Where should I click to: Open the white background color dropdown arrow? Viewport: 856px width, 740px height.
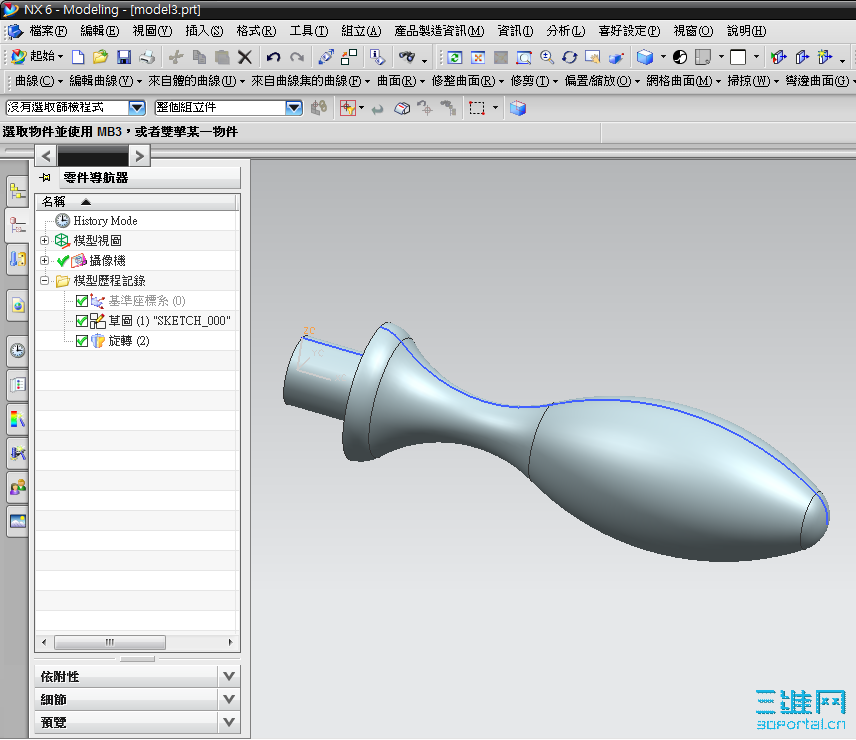(756, 57)
